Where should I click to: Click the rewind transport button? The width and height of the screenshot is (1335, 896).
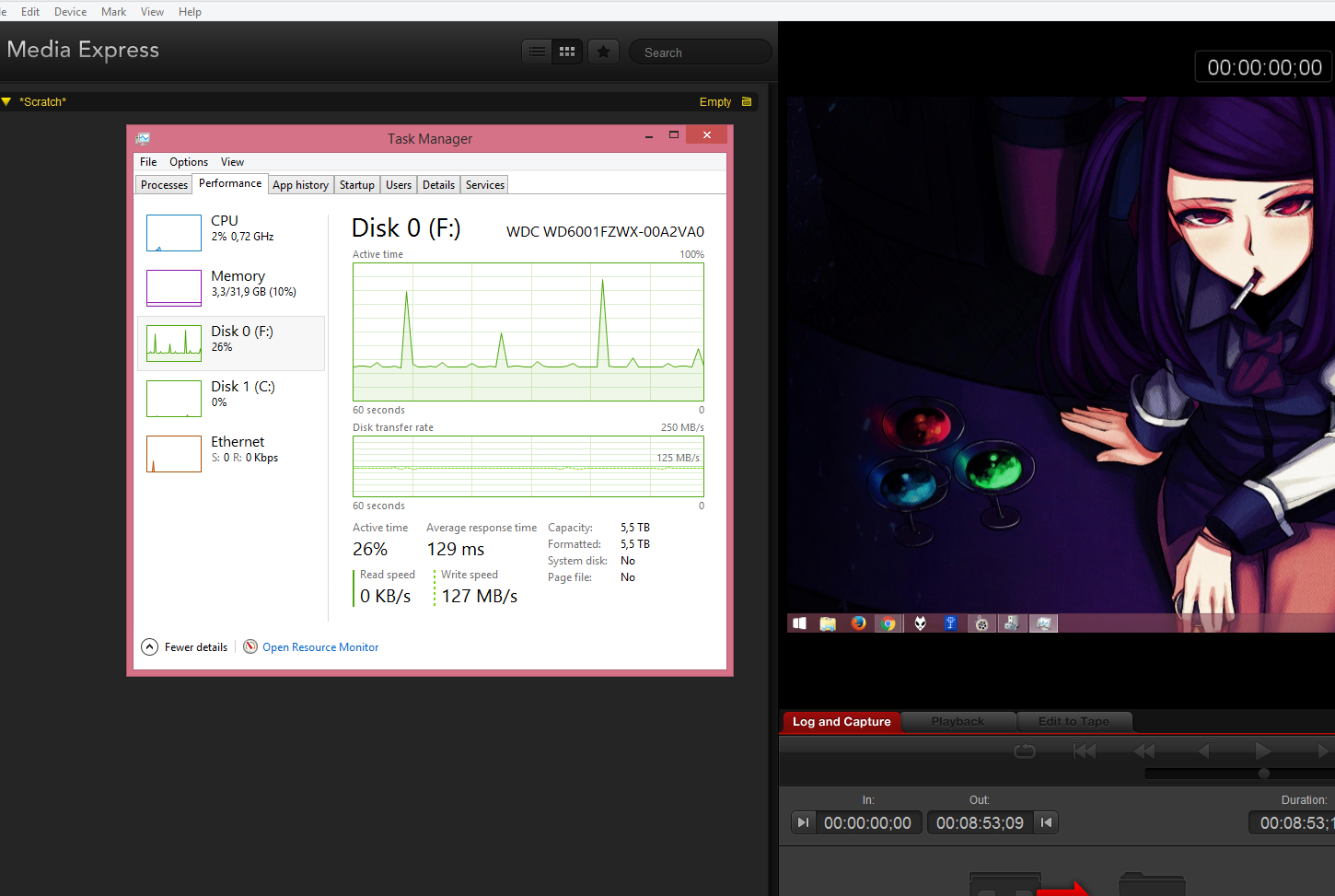[x=1144, y=751]
